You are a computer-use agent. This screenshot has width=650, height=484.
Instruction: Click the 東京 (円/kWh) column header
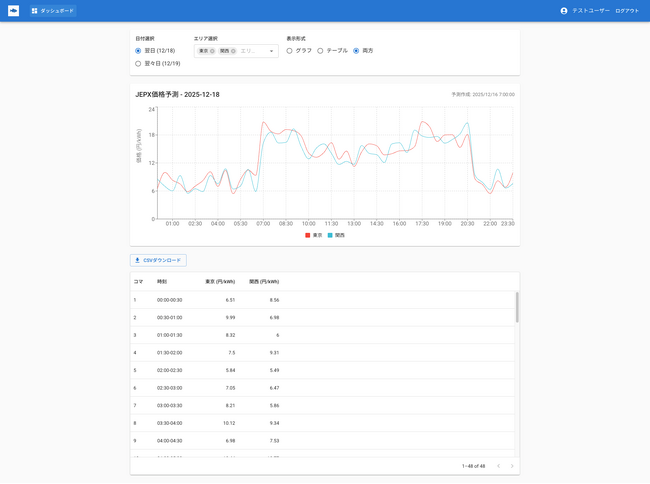click(x=220, y=282)
